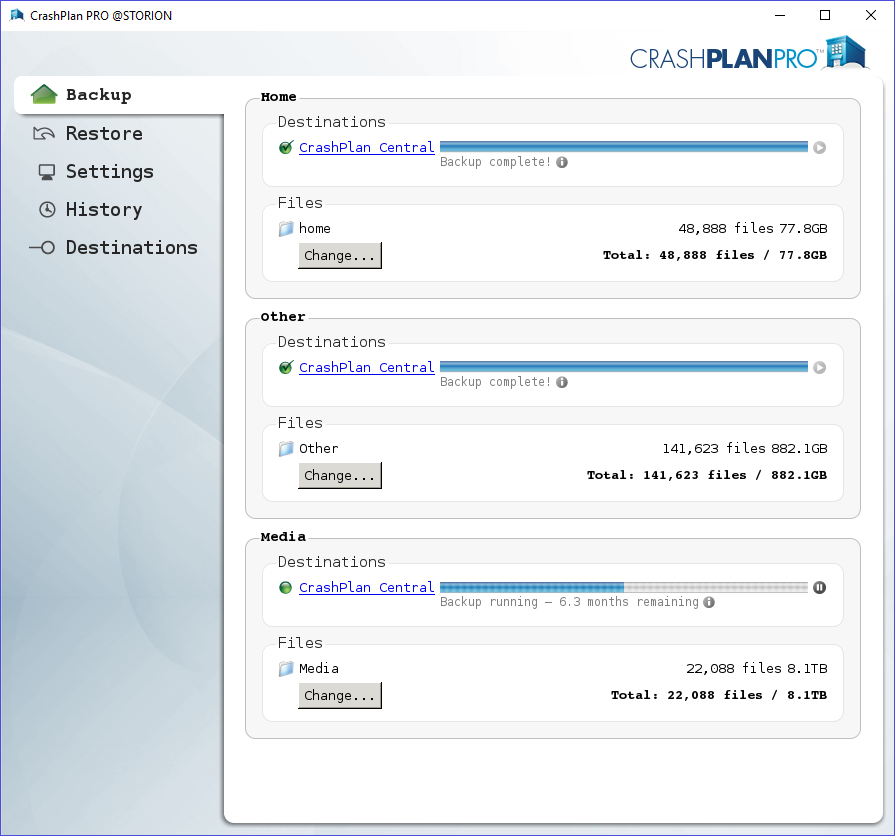Open CrashPlan Central link in Media set
The height and width of the screenshot is (836, 895).
tap(366, 587)
